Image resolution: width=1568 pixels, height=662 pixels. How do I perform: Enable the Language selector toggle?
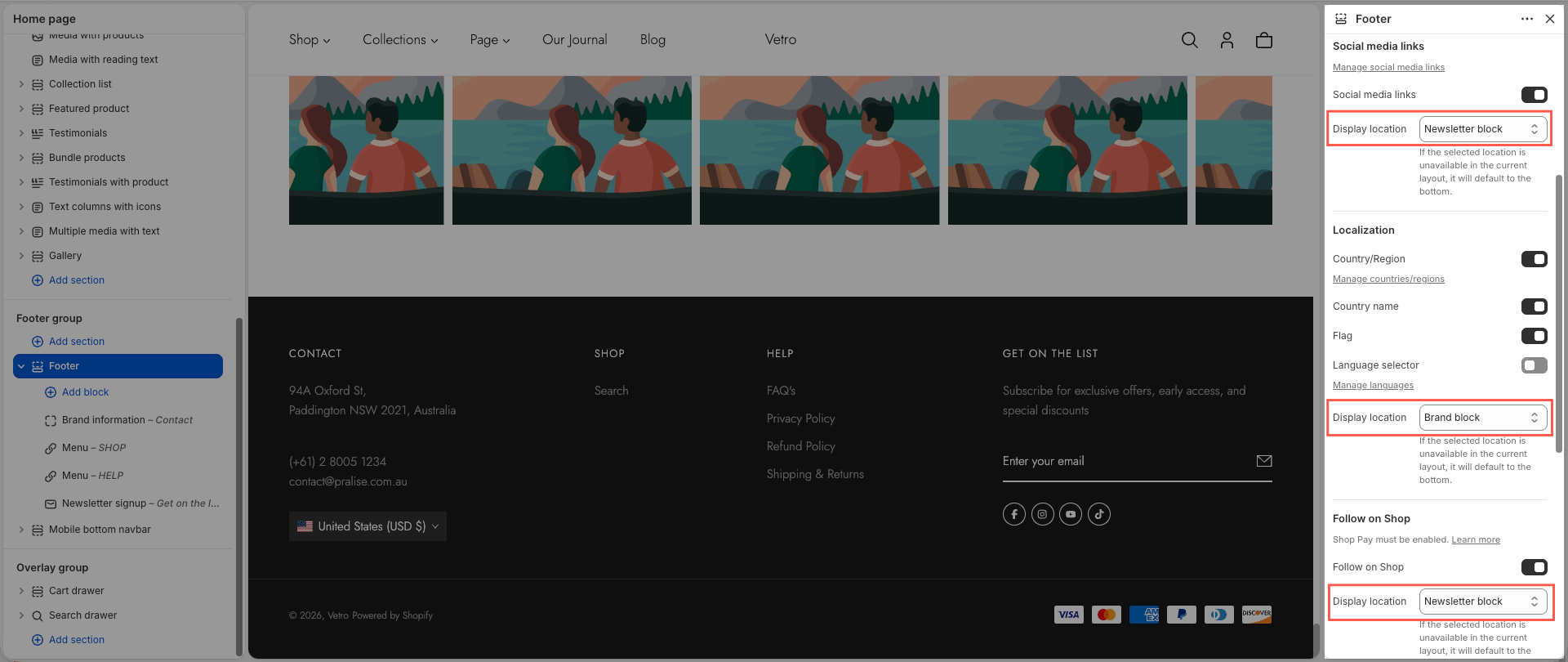1534,365
